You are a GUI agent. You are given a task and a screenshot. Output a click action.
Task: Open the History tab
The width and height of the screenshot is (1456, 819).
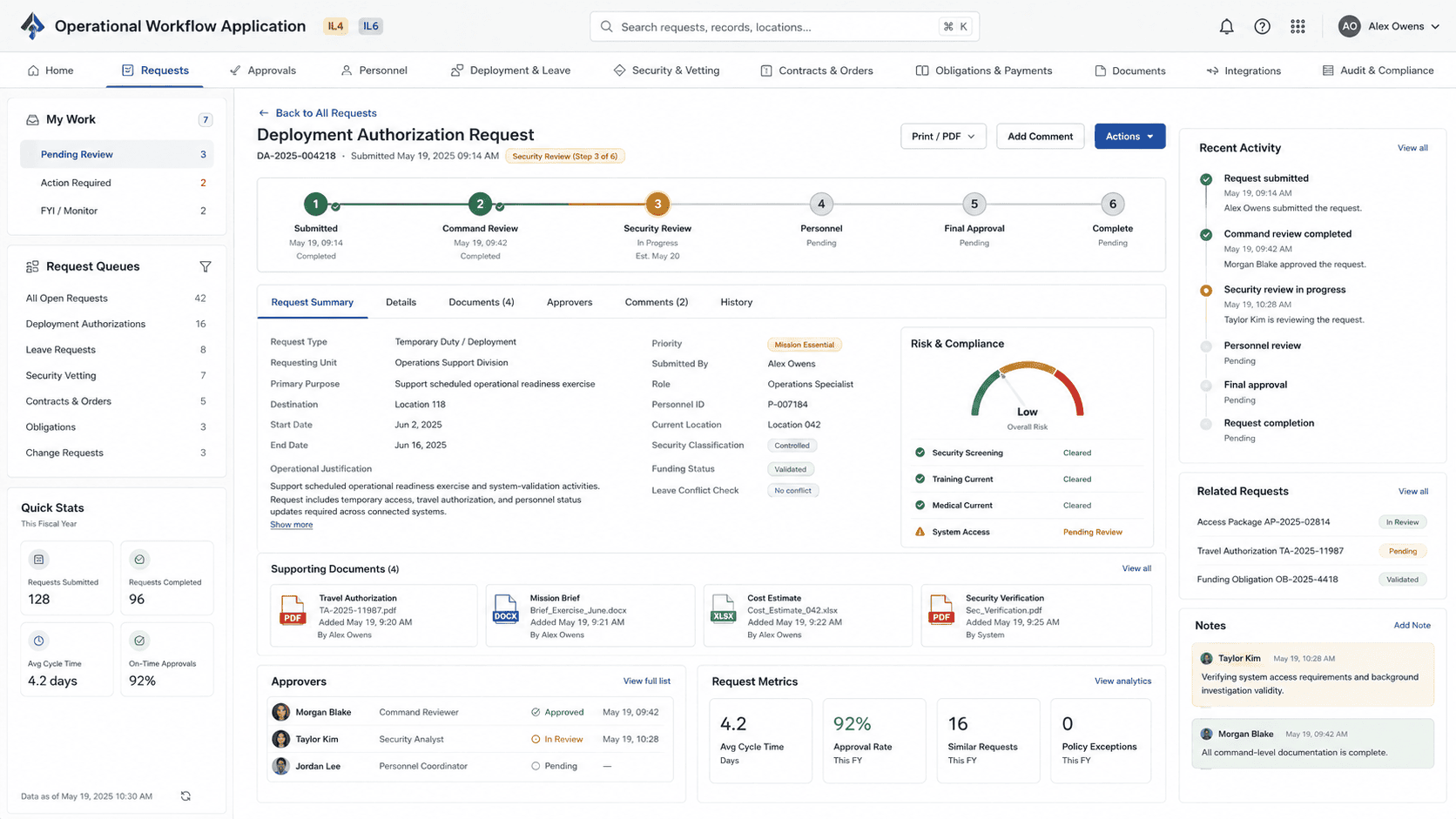click(737, 302)
